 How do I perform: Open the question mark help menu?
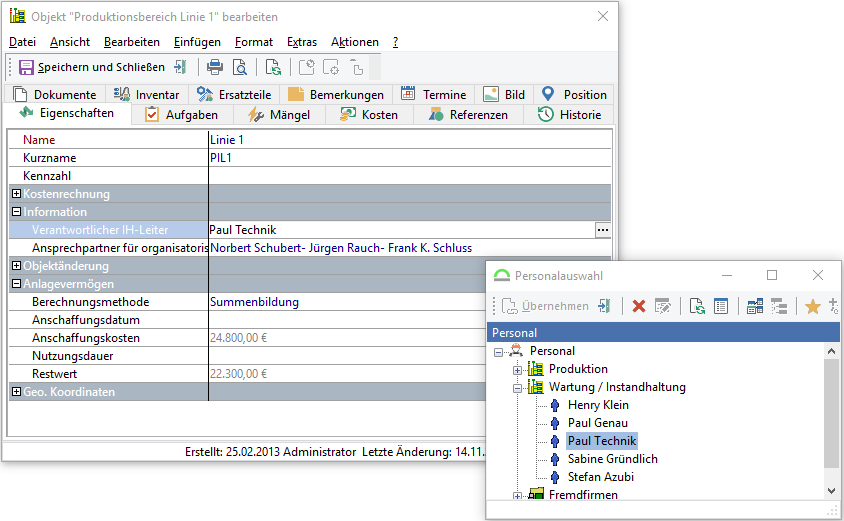point(396,42)
